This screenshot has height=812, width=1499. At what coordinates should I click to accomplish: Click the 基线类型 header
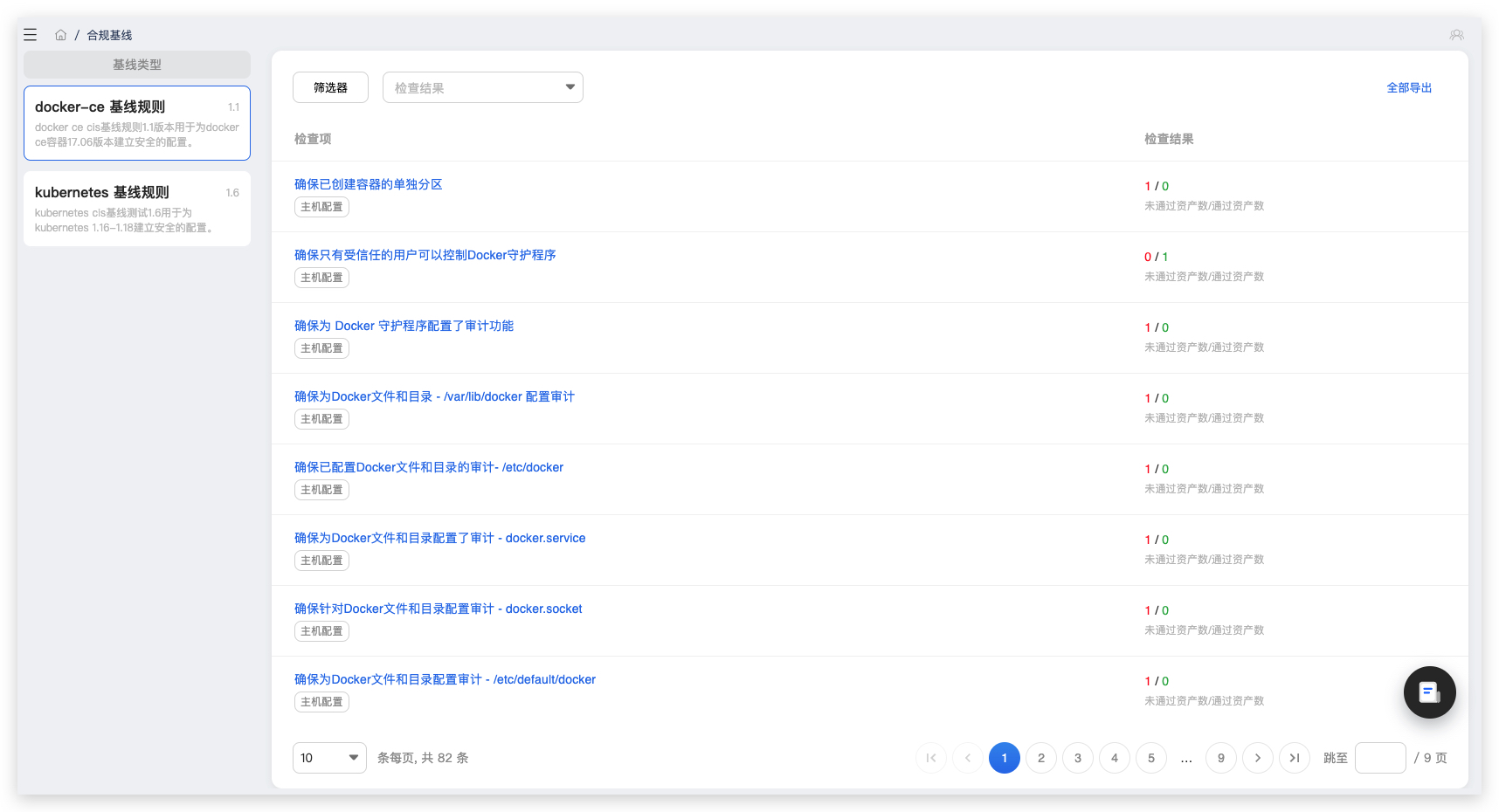tap(137, 65)
